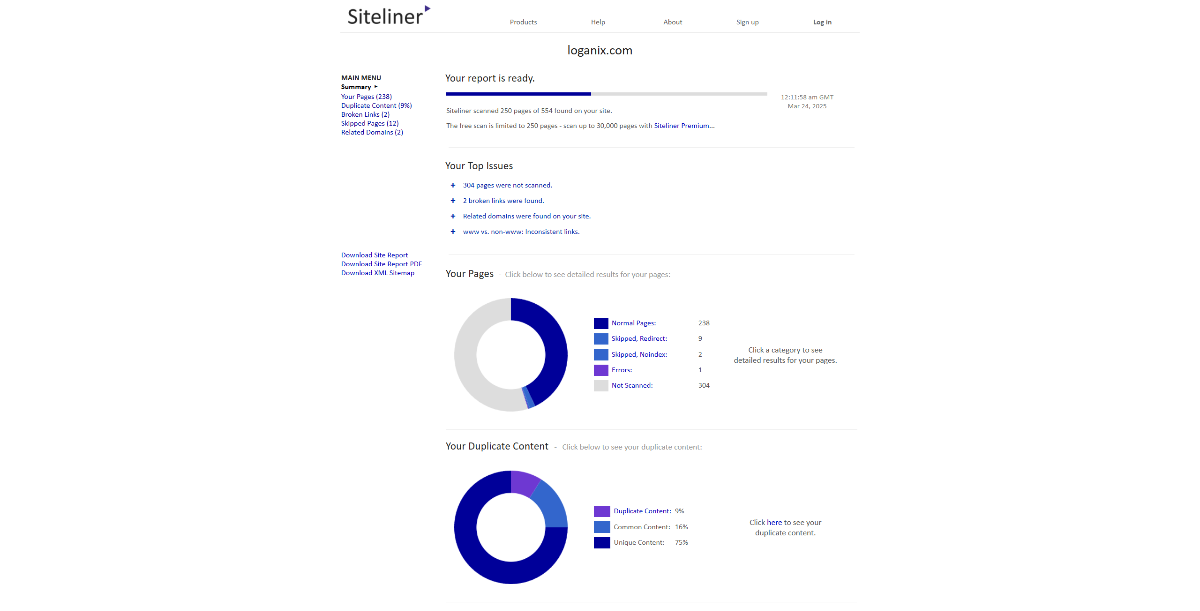Follow the Siteliner Premium link

click(x=685, y=126)
